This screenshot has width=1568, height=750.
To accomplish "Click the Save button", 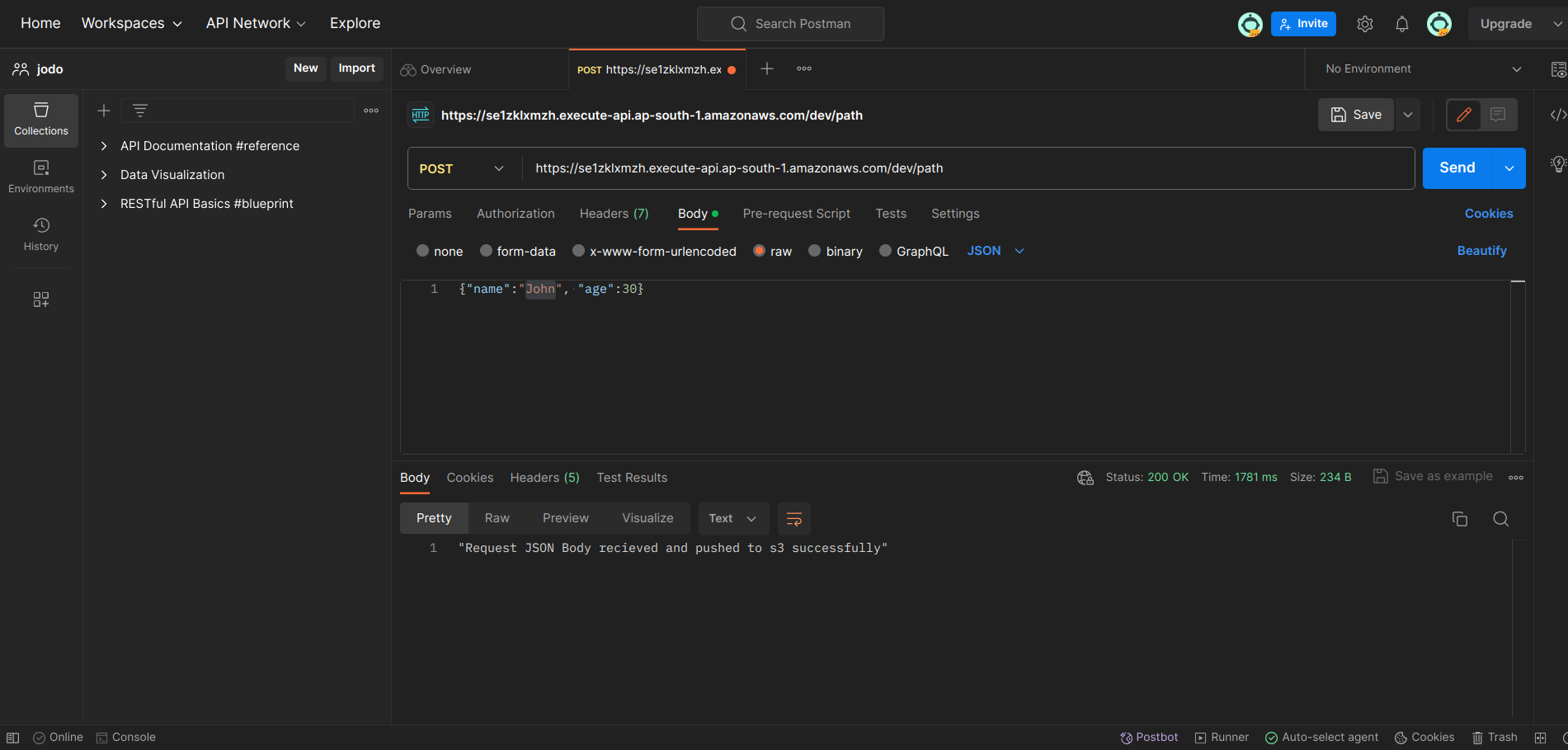I will 1356,115.
